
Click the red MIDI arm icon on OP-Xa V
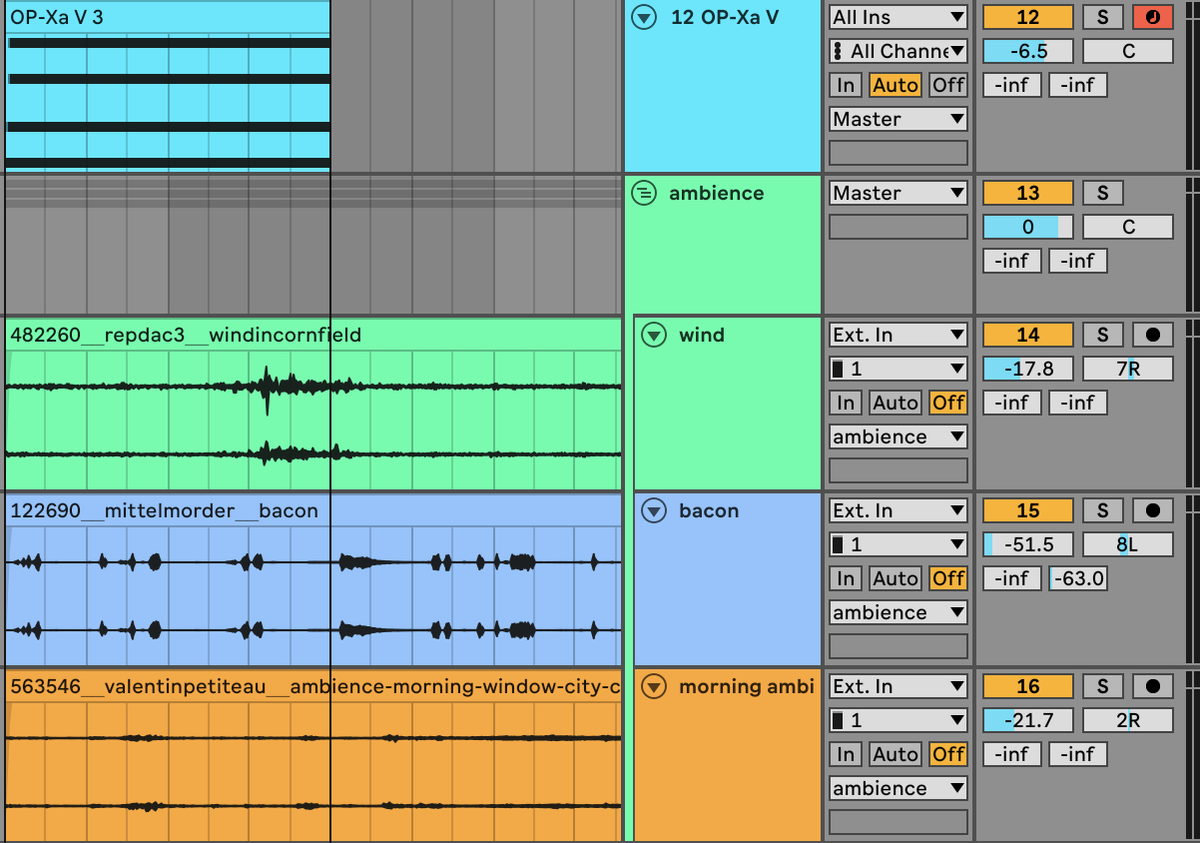1151,17
